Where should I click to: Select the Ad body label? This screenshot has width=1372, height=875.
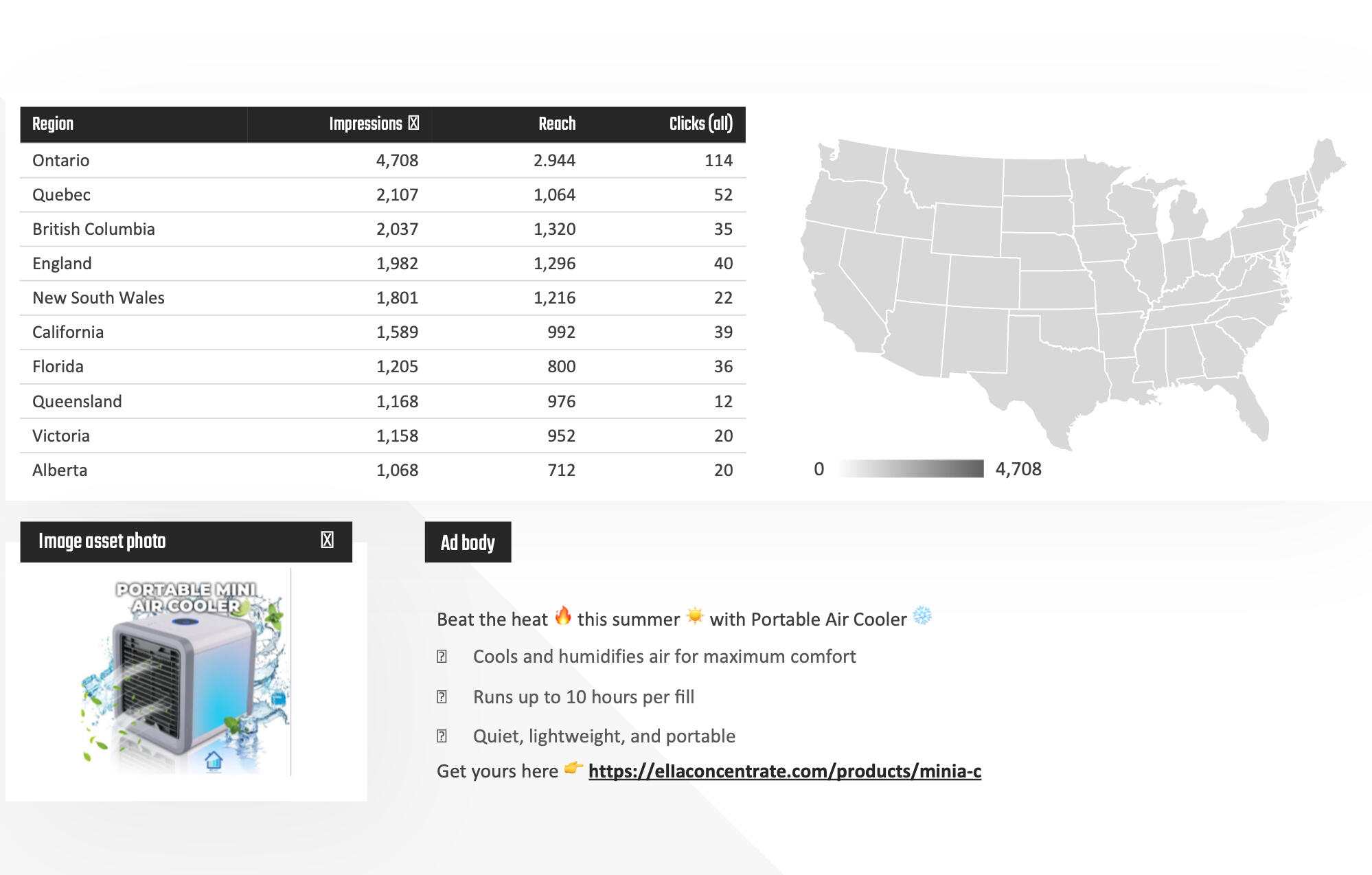tap(468, 543)
